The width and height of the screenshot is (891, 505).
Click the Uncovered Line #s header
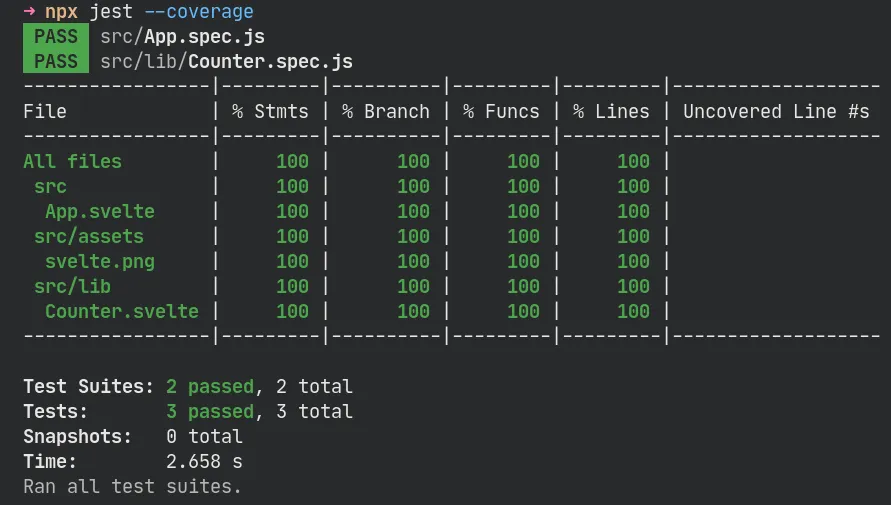[776, 112]
